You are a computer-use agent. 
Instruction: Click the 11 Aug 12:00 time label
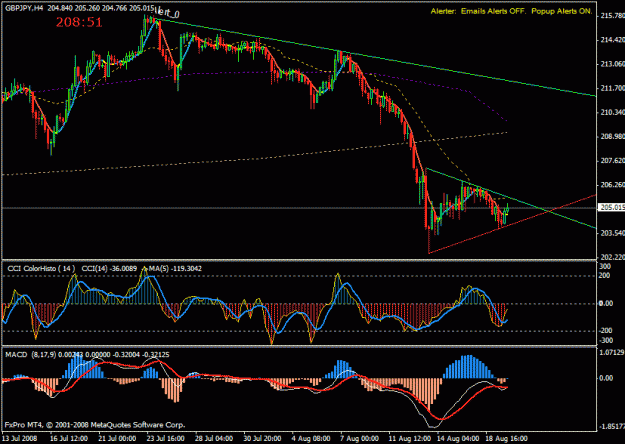click(x=409, y=438)
